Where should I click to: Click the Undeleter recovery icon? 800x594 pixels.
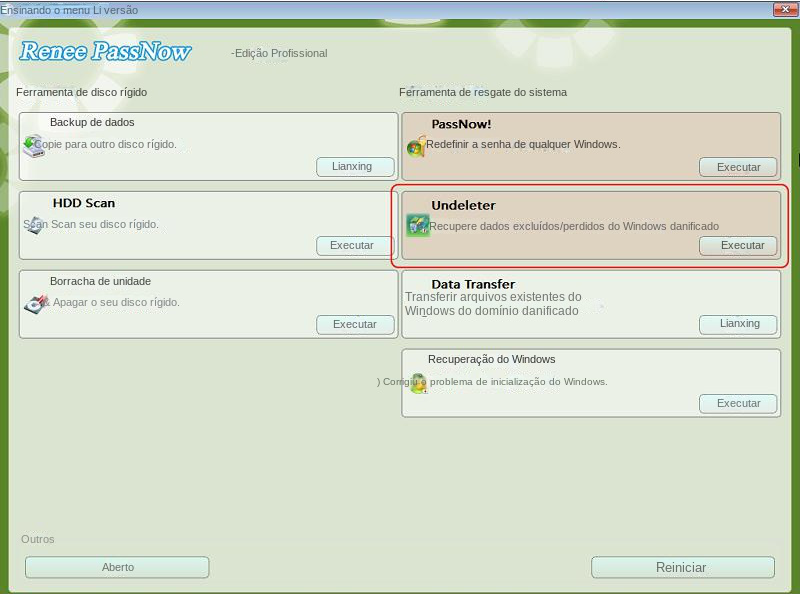pos(417,225)
